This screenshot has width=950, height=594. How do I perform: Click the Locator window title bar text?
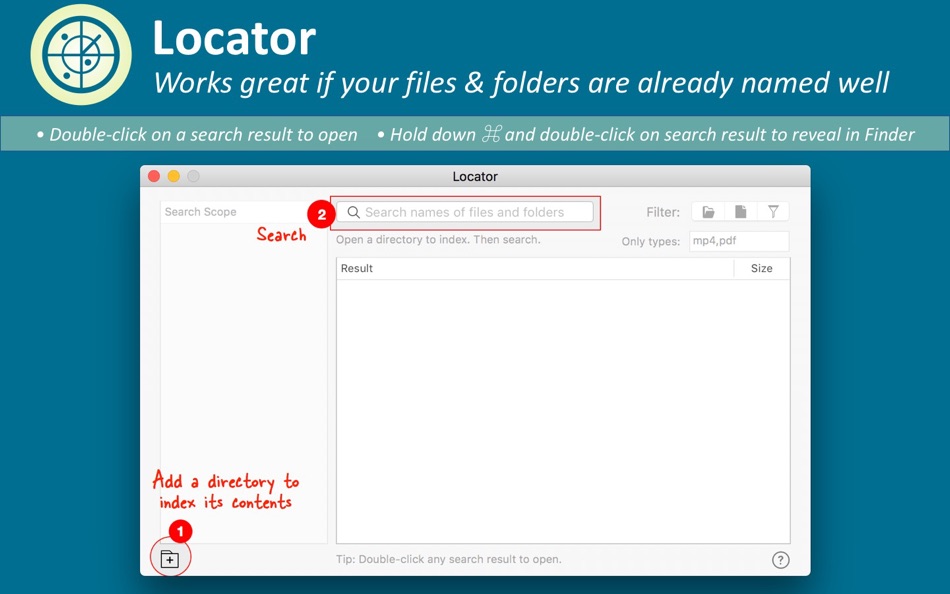pyautogui.click(x=475, y=176)
